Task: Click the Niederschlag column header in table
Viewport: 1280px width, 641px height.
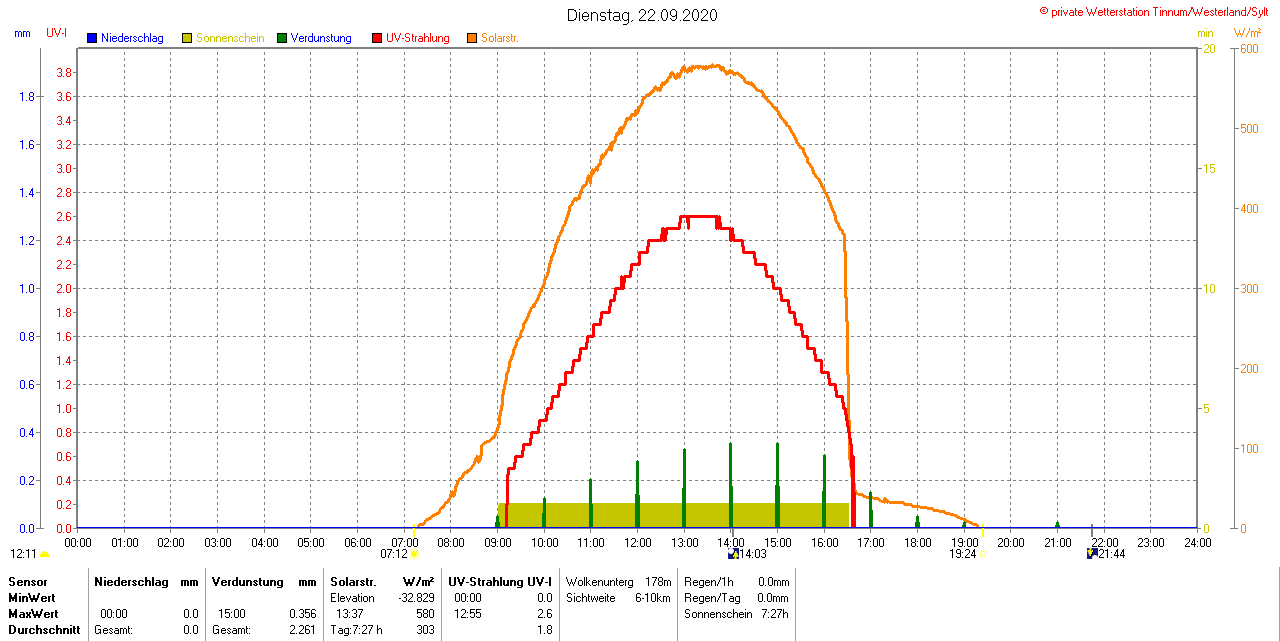Action: (130, 581)
